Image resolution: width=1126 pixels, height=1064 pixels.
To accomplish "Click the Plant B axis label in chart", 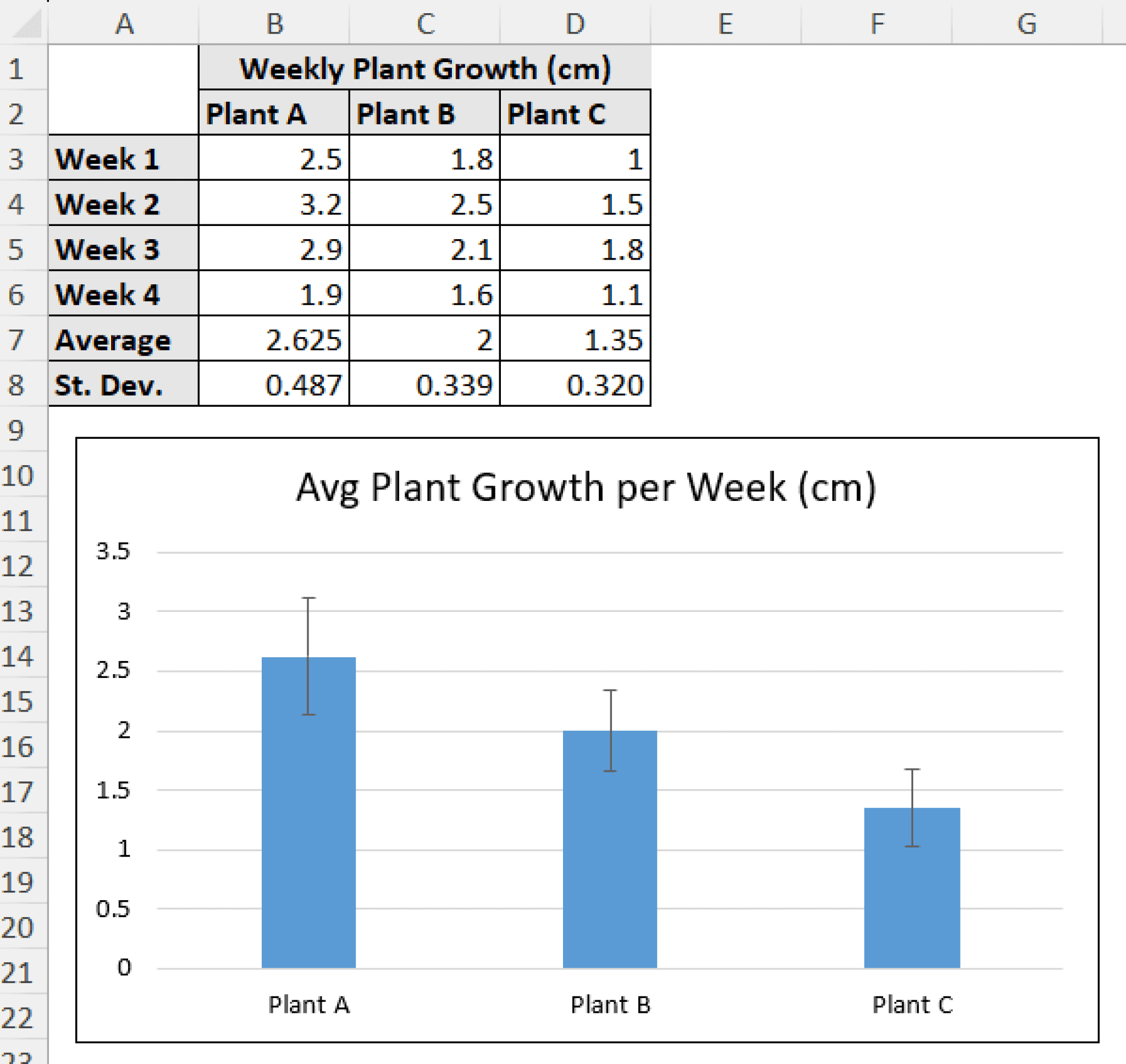I will click(610, 1005).
